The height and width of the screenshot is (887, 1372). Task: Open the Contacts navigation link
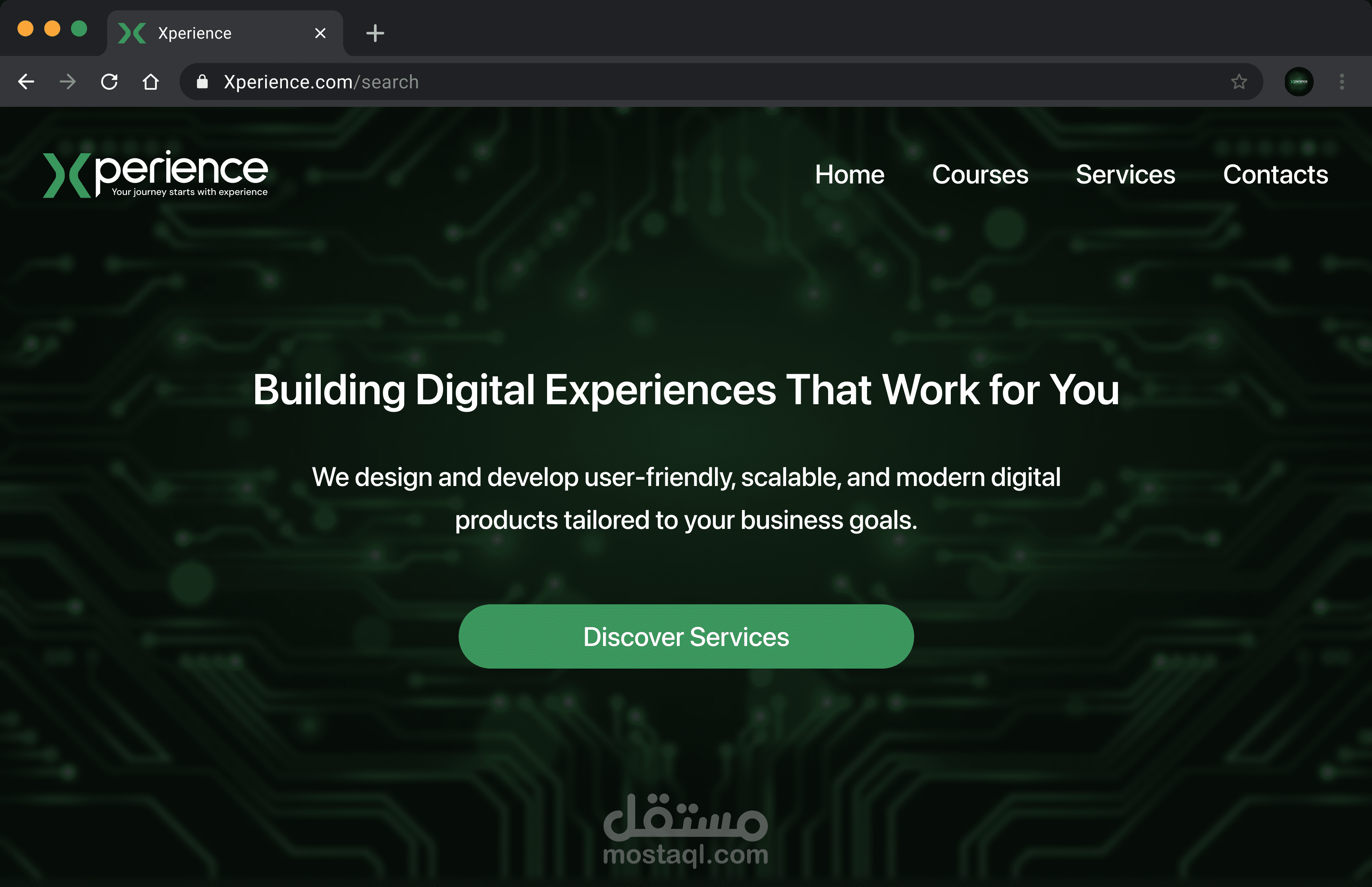(x=1275, y=175)
